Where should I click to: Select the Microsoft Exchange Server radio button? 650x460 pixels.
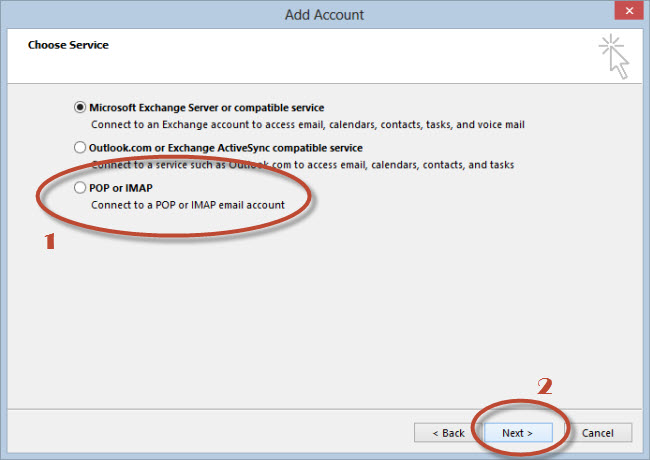coord(80,107)
